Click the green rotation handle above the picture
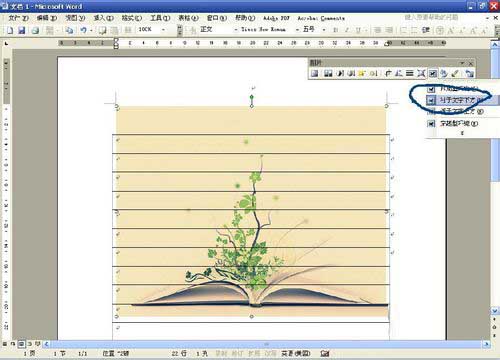This screenshot has height=360, width=500. (252, 97)
